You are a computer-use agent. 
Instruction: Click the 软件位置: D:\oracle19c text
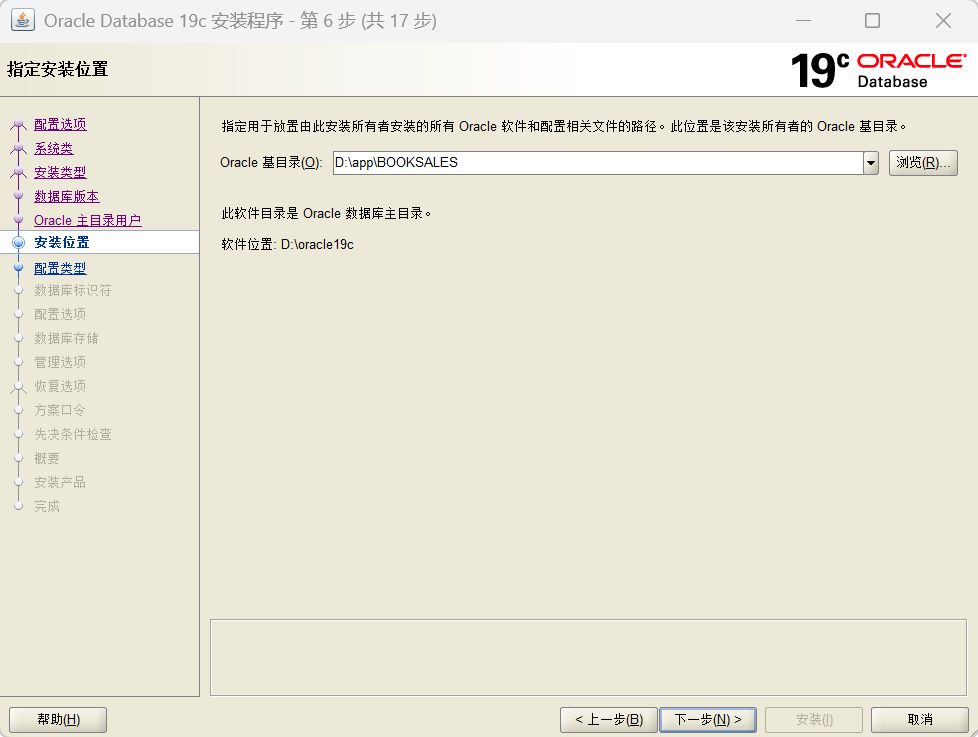coord(288,244)
